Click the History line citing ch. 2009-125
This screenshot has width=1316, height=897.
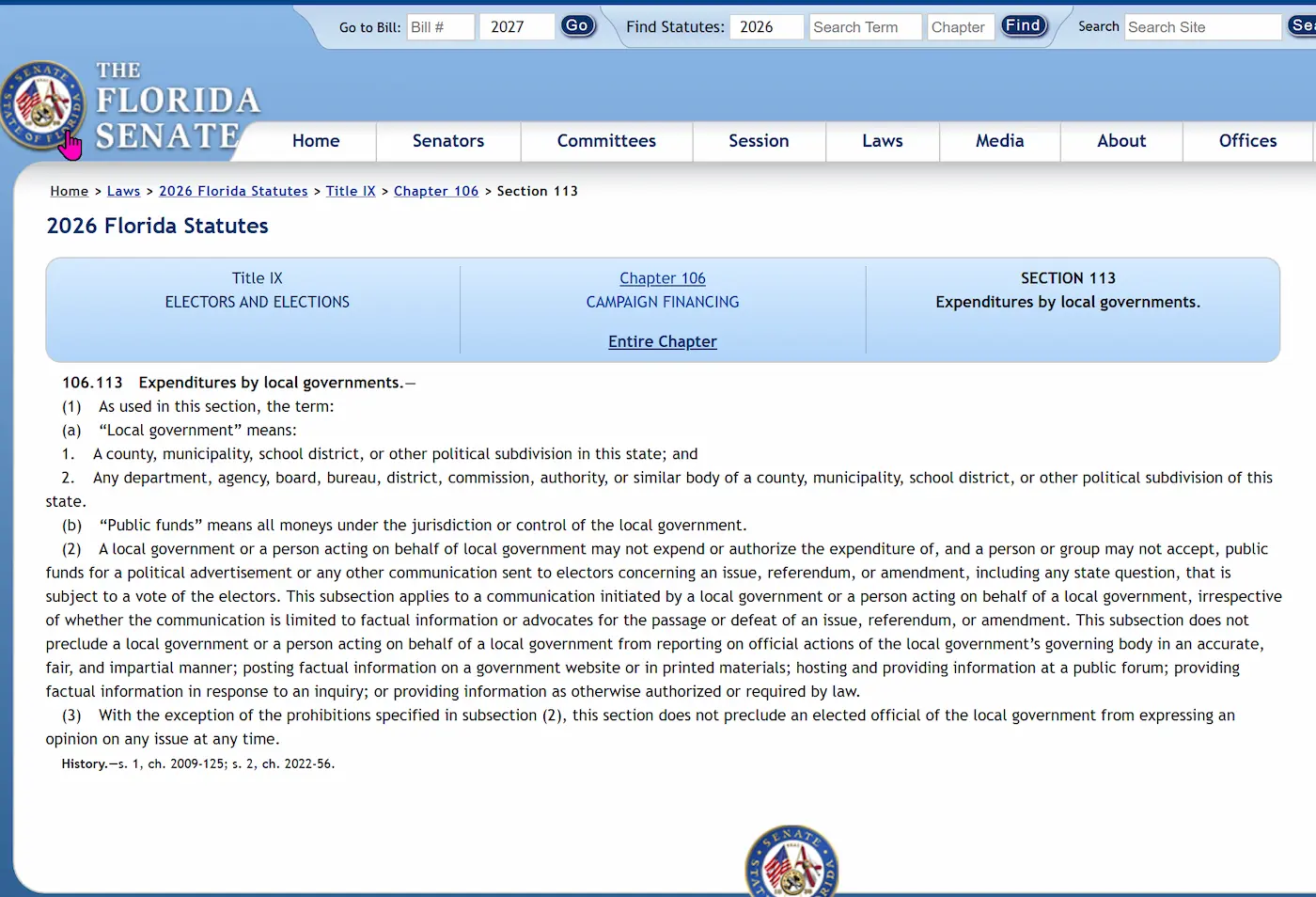point(198,763)
